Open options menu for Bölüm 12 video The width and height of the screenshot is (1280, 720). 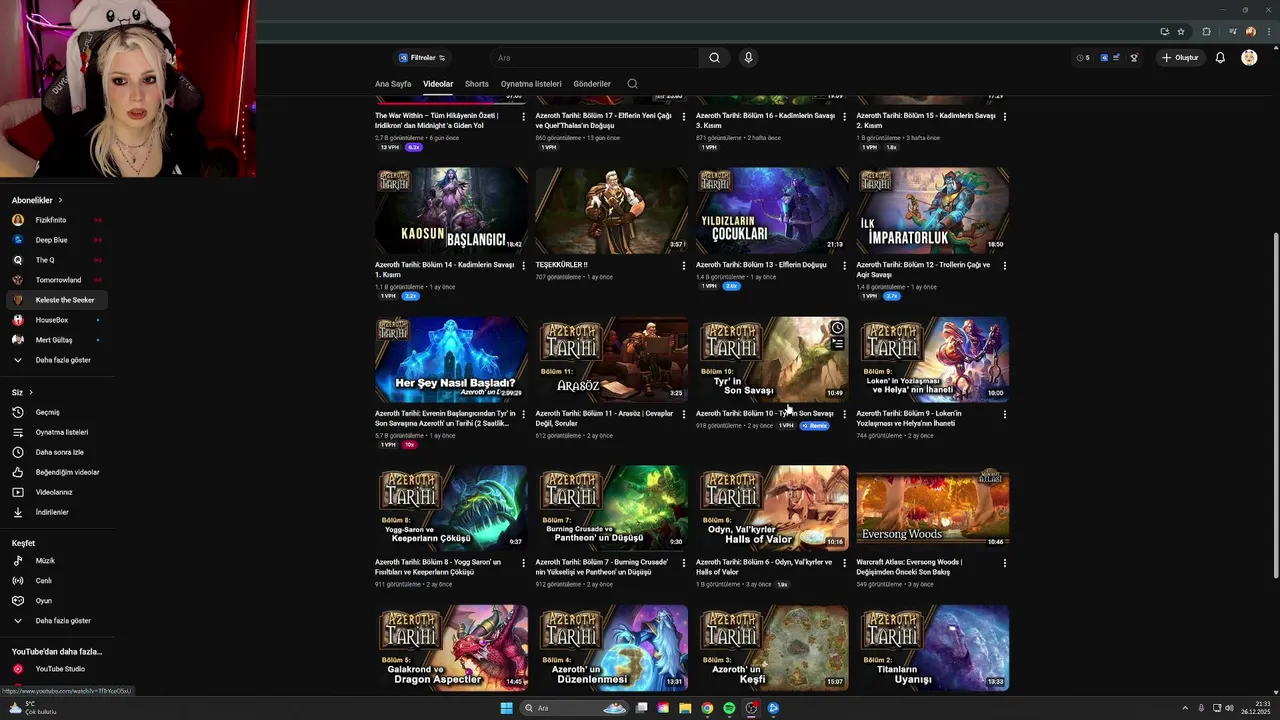[x=1005, y=265]
